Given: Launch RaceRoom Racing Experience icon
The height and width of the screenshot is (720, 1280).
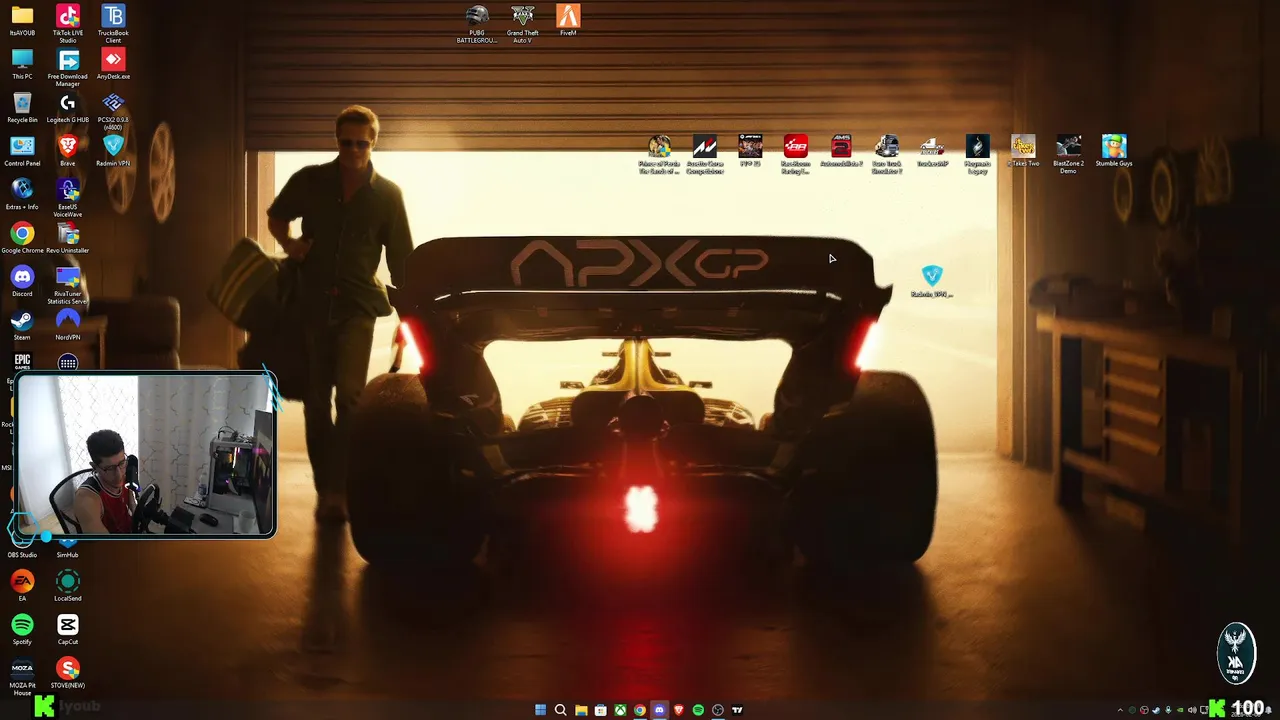Looking at the screenshot, I should pyautogui.click(x=795, y=154).
